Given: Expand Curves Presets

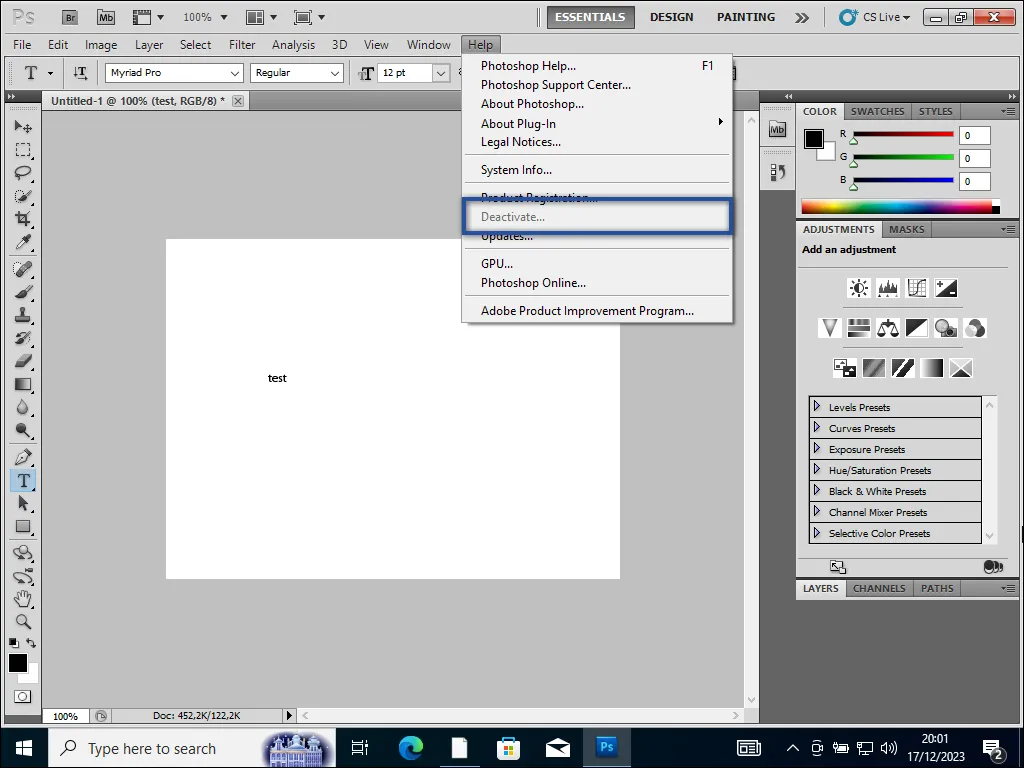Looking at the screenshot, I should click(817, 427).
